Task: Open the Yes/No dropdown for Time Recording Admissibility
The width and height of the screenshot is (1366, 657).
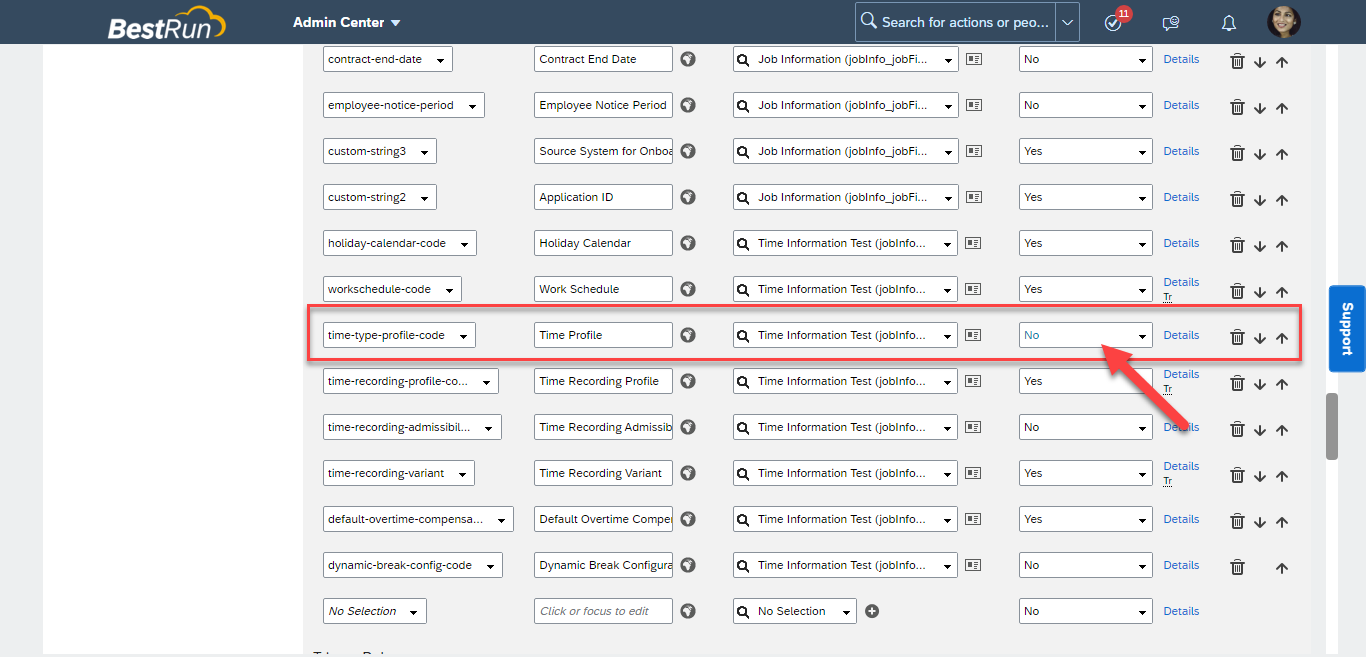Action: point(1086,427)
